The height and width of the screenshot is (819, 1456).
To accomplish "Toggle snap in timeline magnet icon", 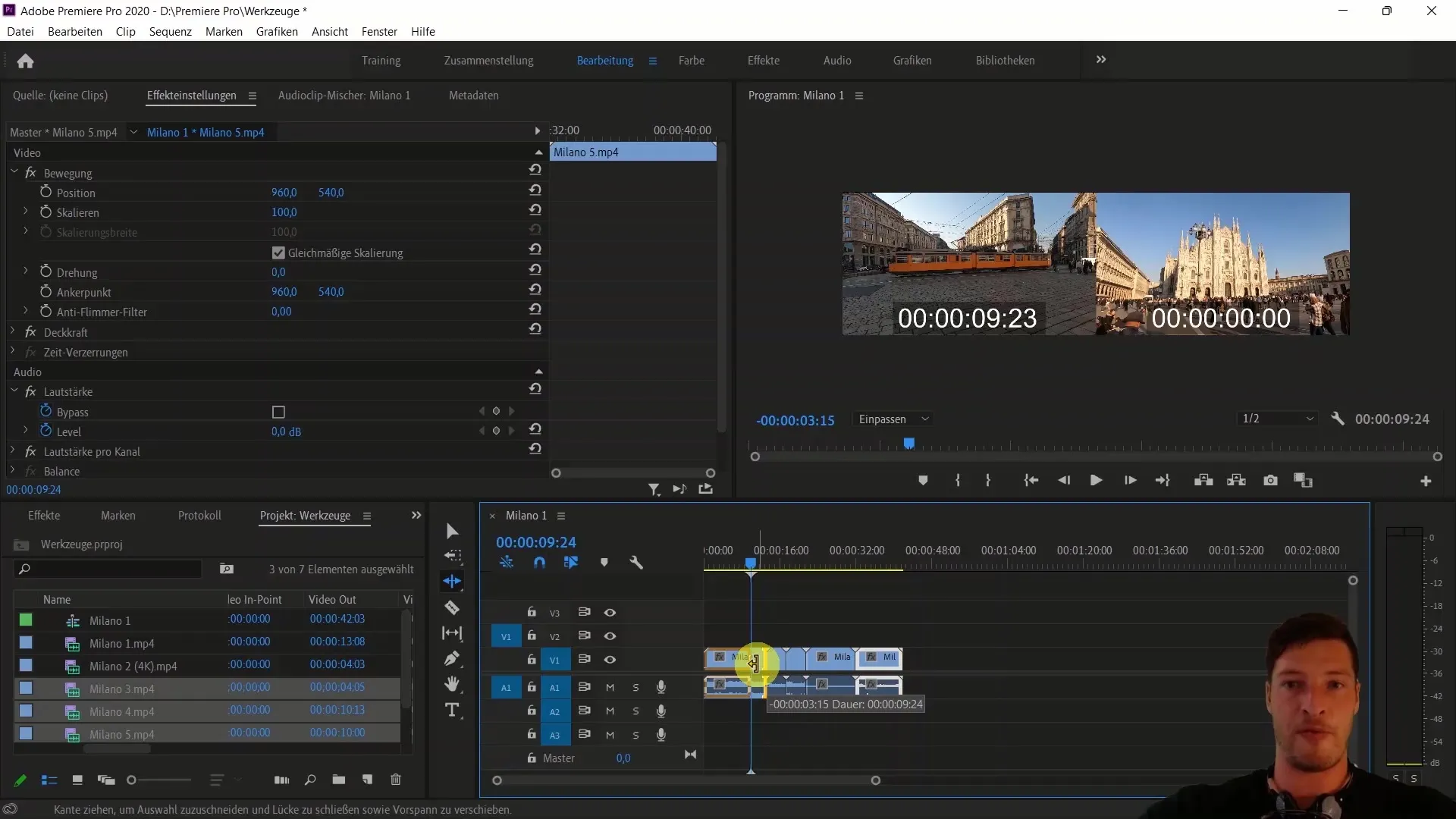I will [539, 562].
